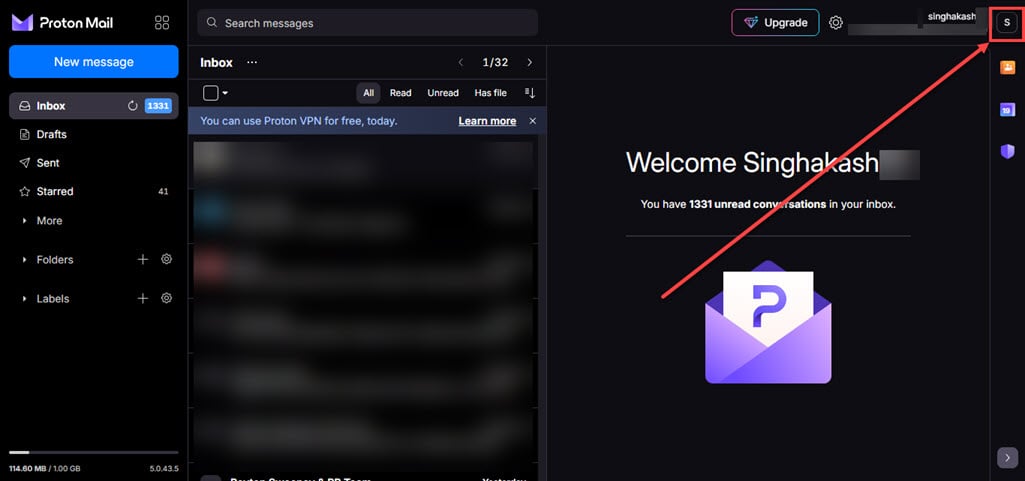Open the Contacts side panel icon
Viewport: 1025px width, 481px height.
click(1007, 67)
